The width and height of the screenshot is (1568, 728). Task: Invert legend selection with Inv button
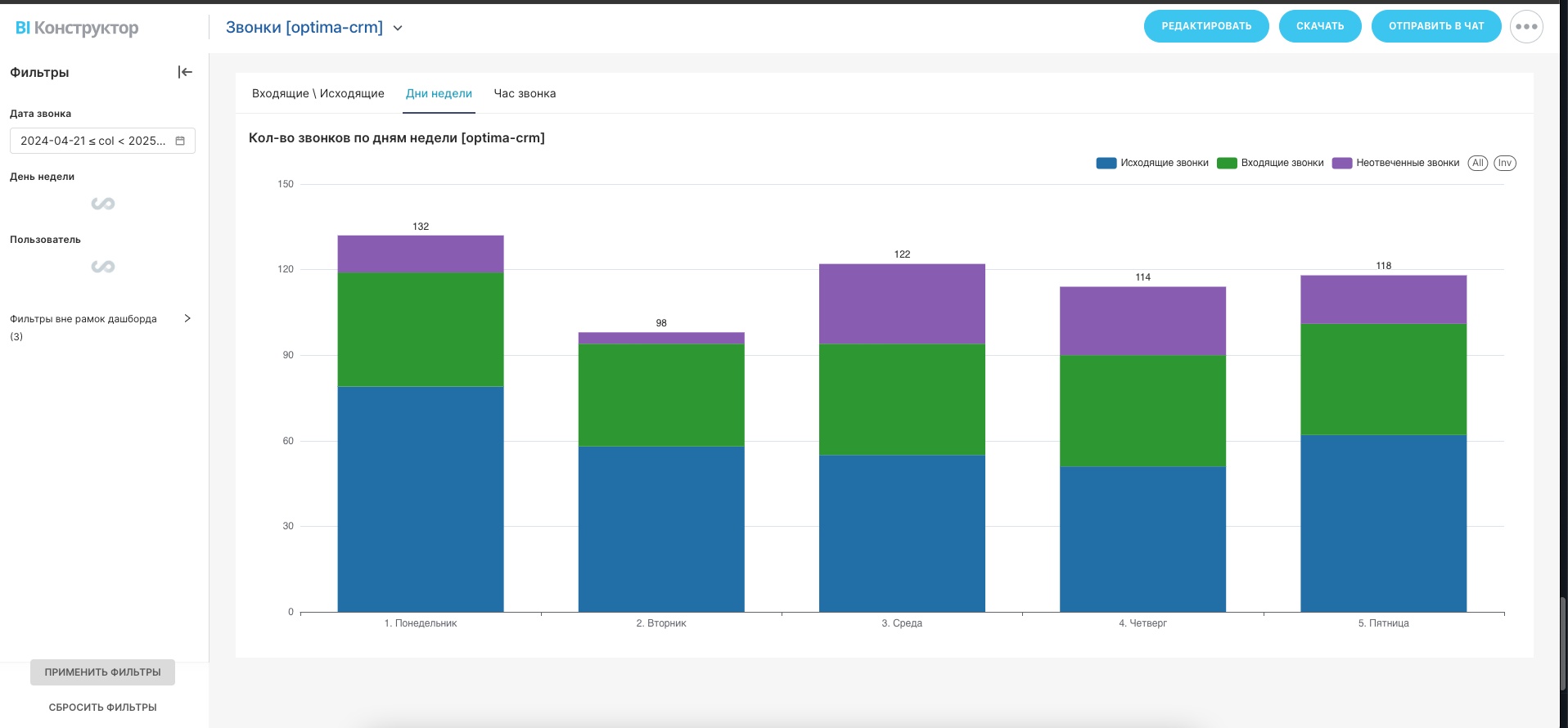[1504, 163]
